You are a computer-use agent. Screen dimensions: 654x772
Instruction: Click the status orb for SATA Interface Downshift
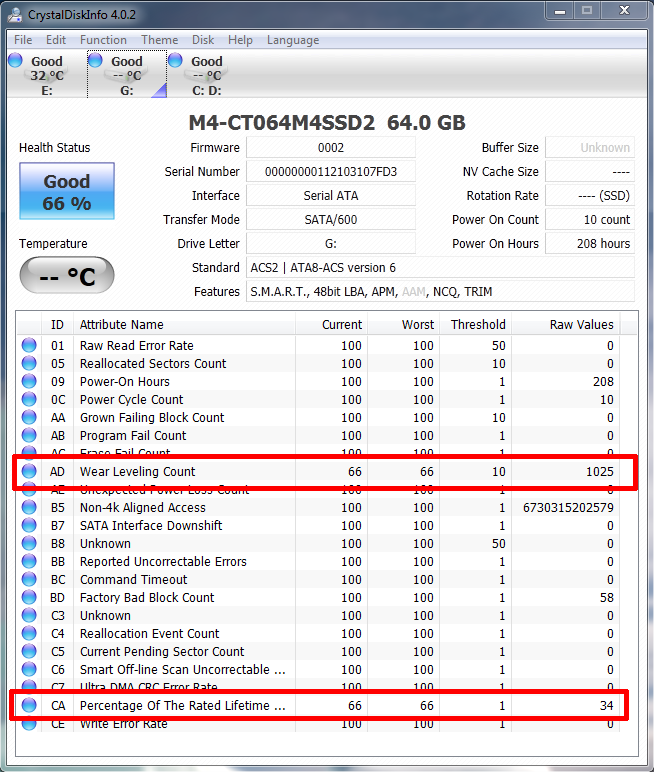tap(29, 525)
